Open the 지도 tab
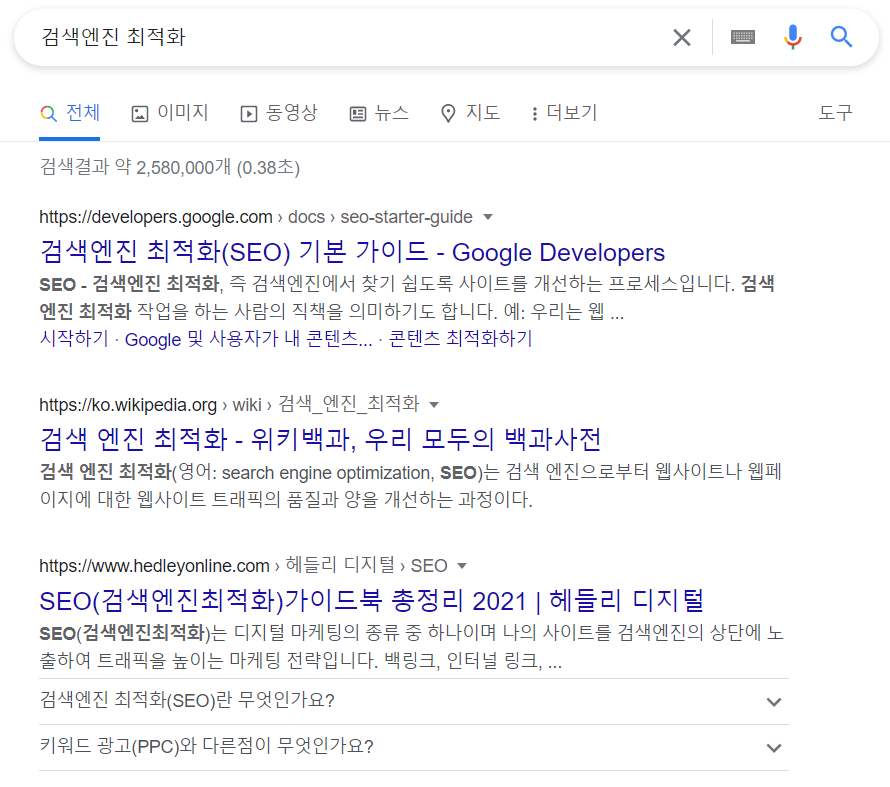The width and height of the screenshot is (890, 787). pos(470,113)
